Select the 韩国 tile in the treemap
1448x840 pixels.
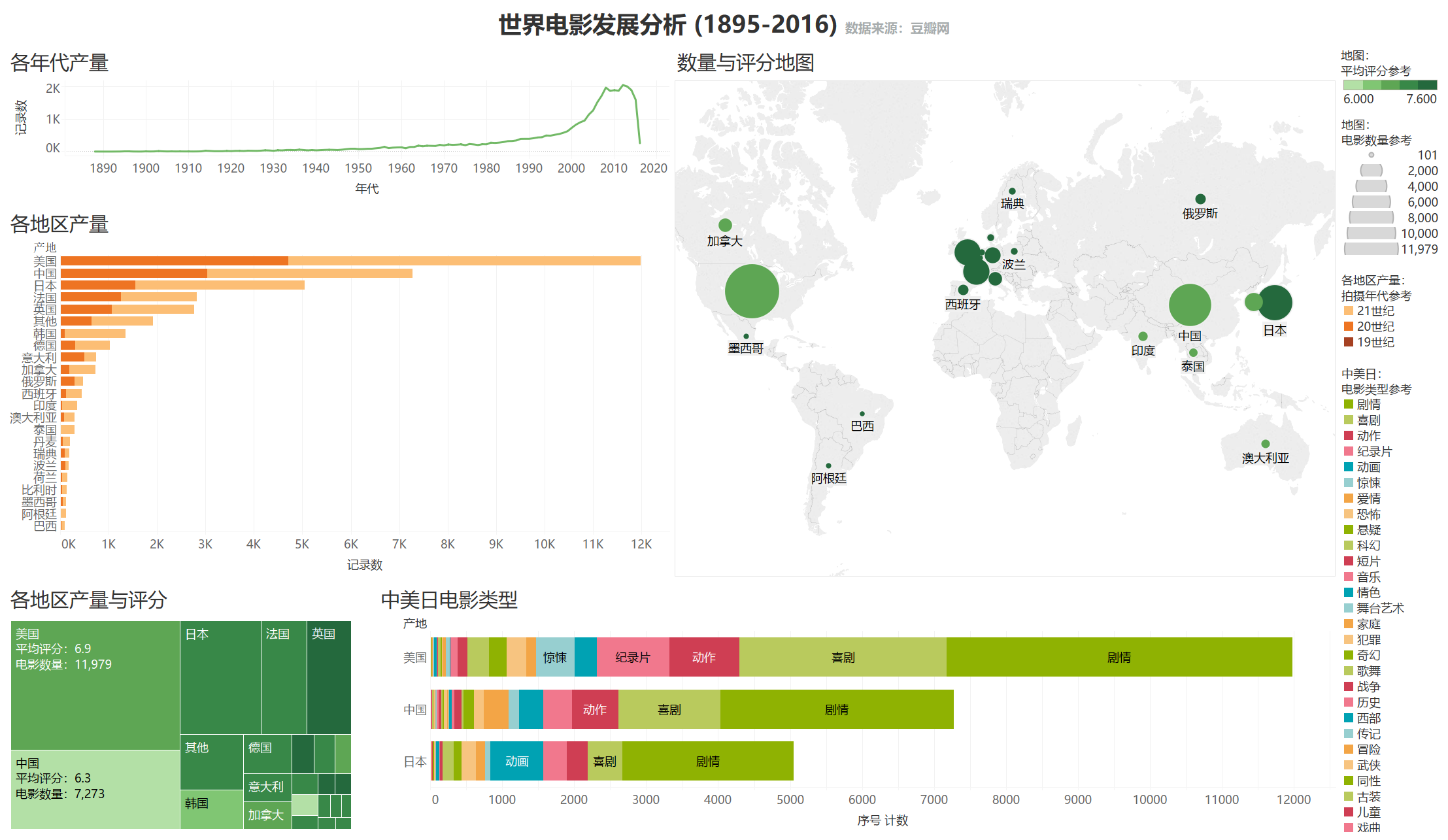(212, 809)
